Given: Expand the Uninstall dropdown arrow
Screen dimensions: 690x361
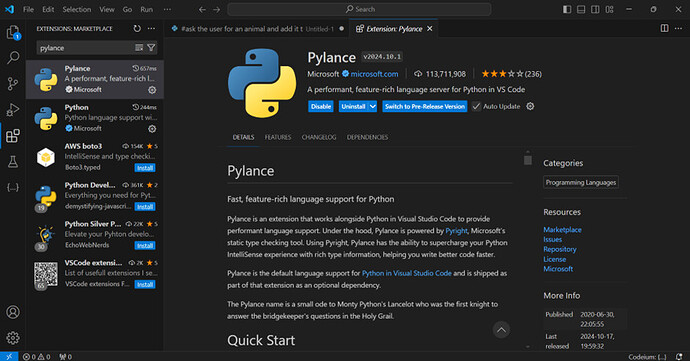Looking at the screenshot, I should tap(373, 107).
